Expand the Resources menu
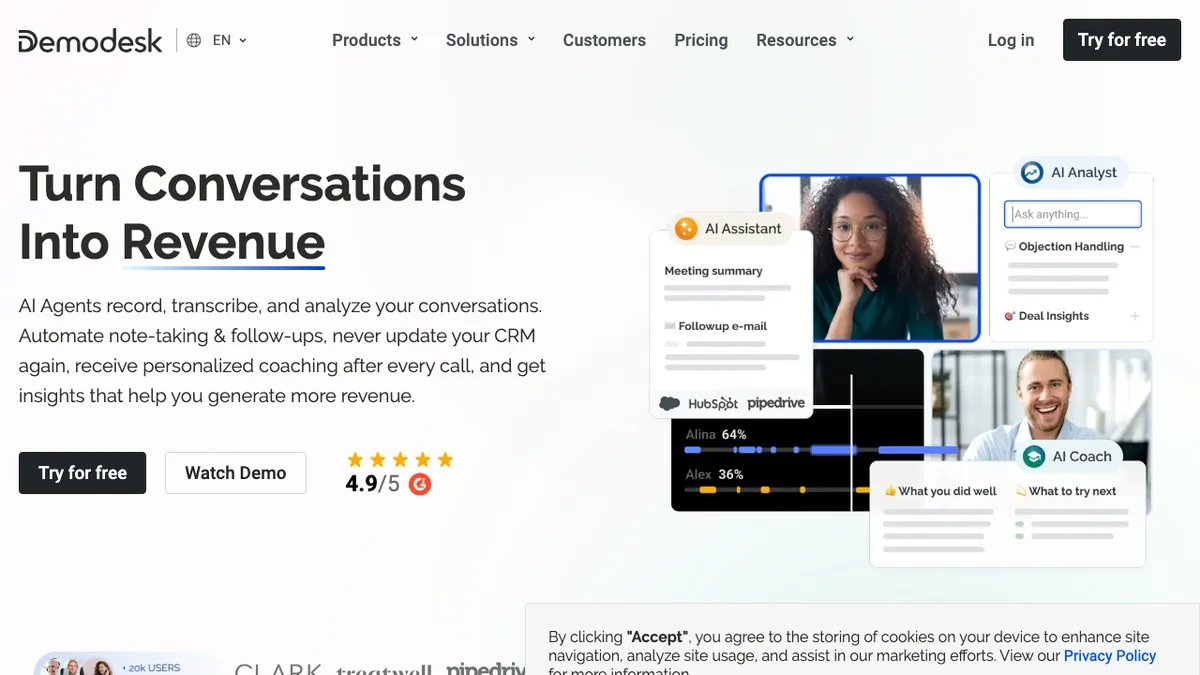 (x=805, y=40)
